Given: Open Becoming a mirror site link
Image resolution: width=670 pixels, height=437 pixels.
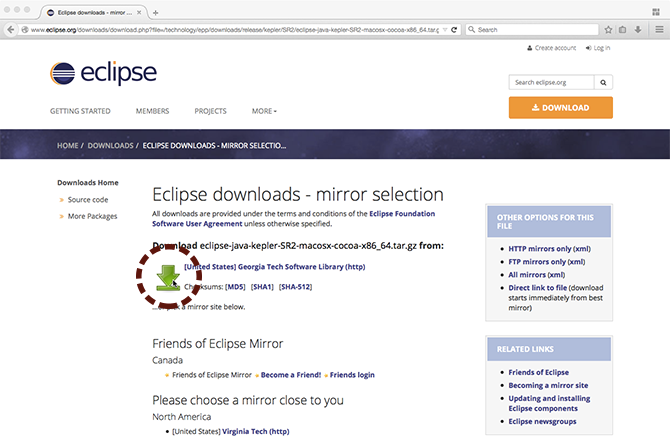Looking at the screenshot, I should [x=548, y=385].
